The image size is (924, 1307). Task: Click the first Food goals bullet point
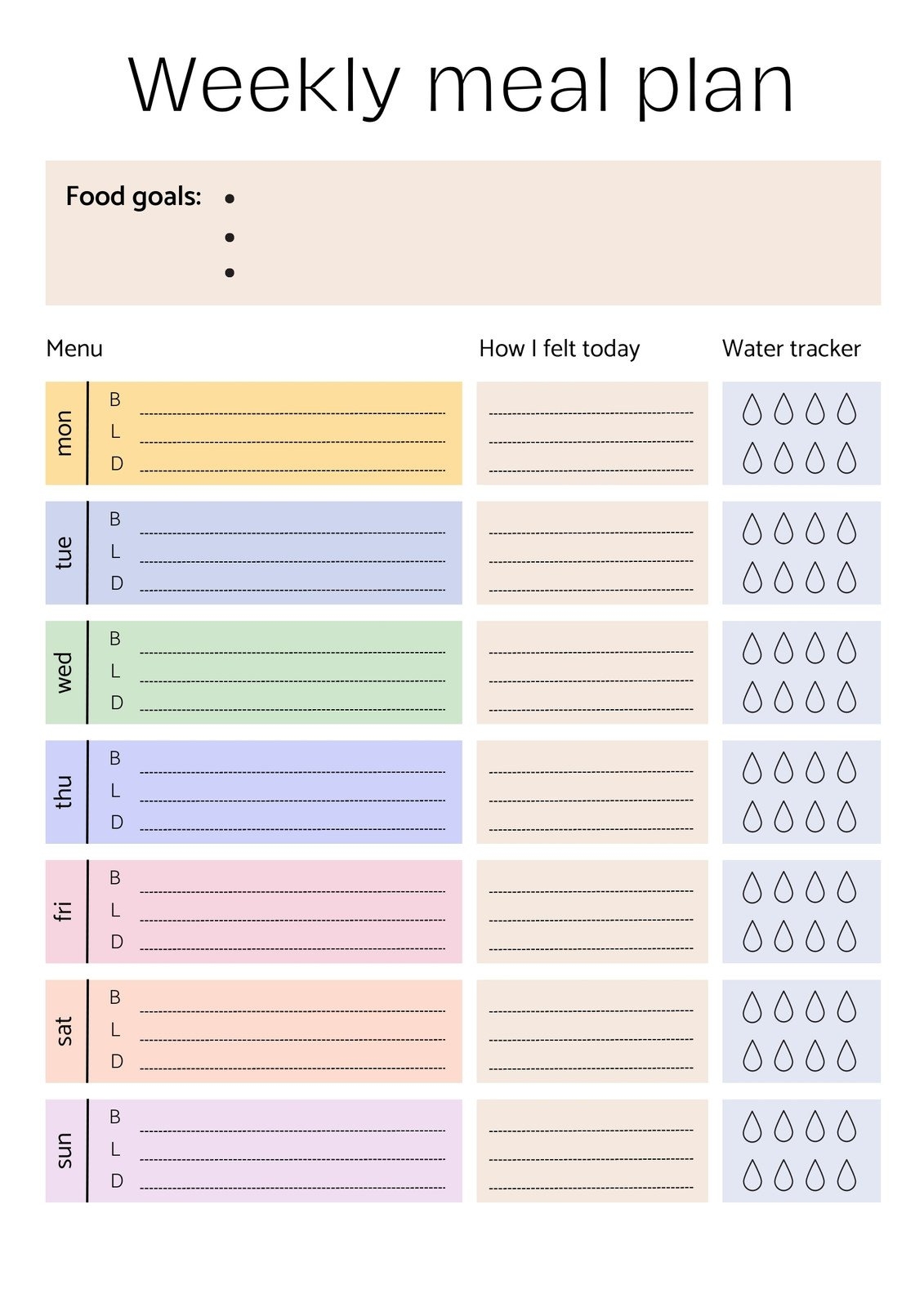[x=230, y=199]
